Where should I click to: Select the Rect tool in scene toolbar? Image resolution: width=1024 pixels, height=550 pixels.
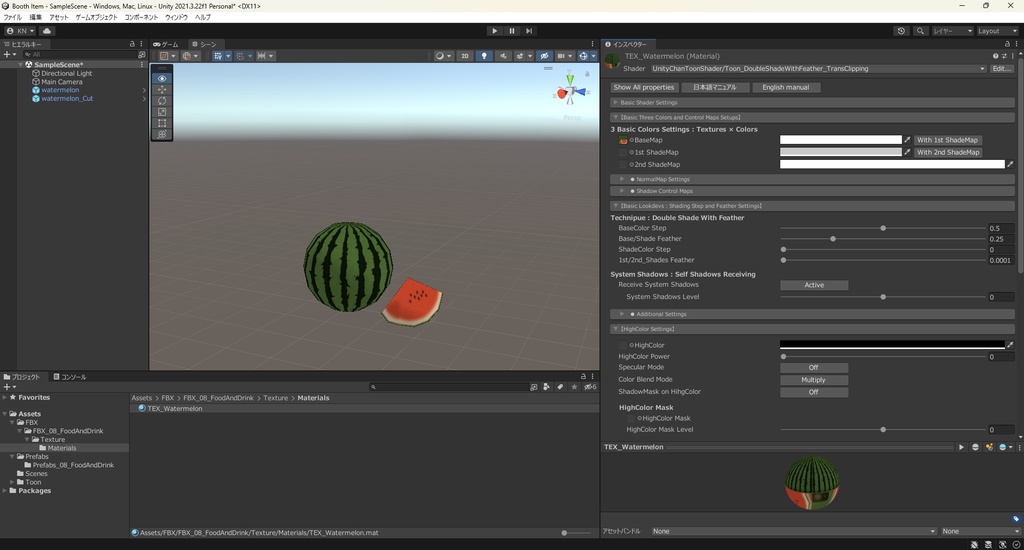[162, 123]
